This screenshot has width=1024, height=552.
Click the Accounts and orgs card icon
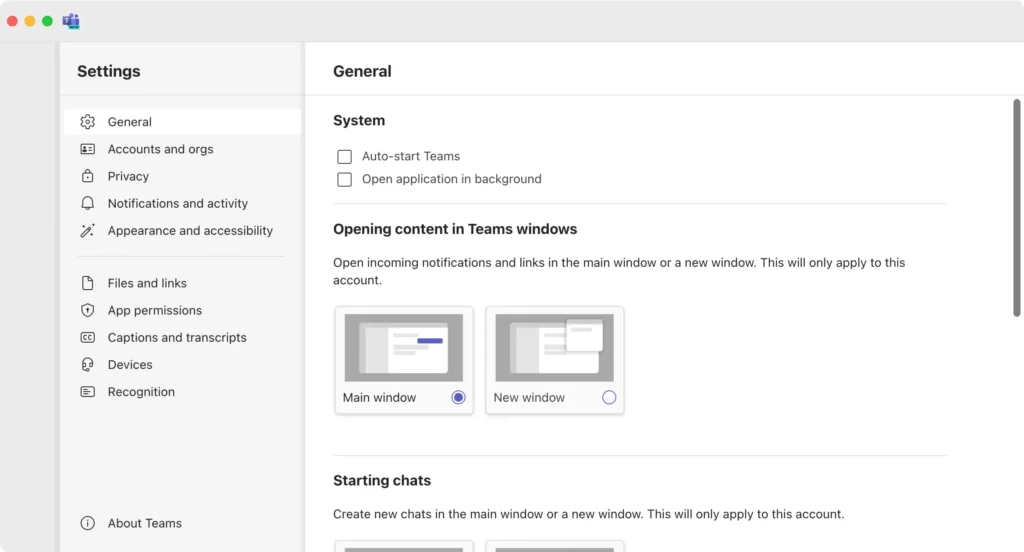88,149
